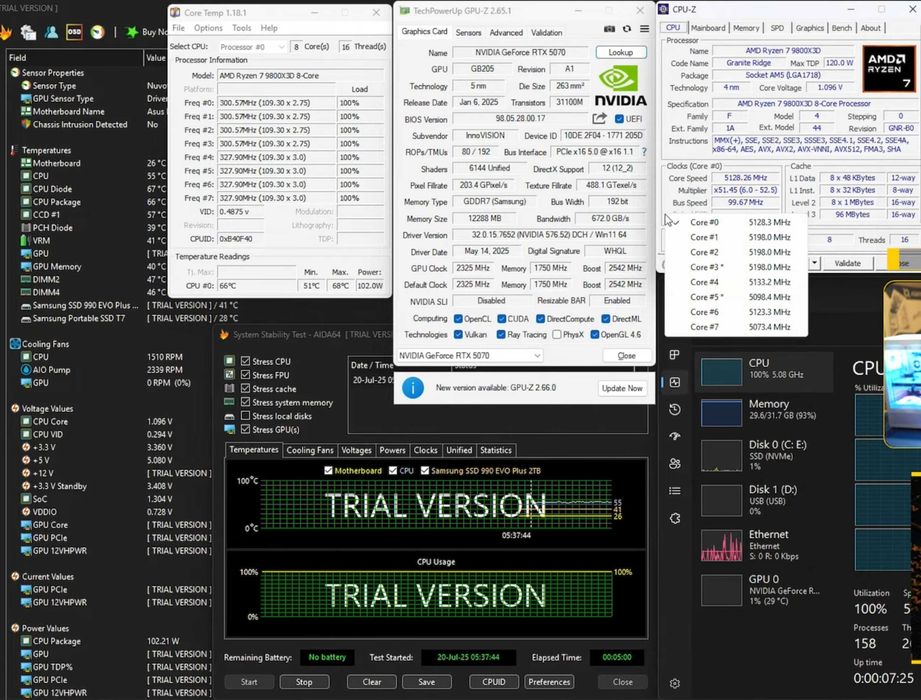Toggle Stress system memory checkbox
Screen dimensions: 921x700
pyautogui.click(x=246, y=402)
